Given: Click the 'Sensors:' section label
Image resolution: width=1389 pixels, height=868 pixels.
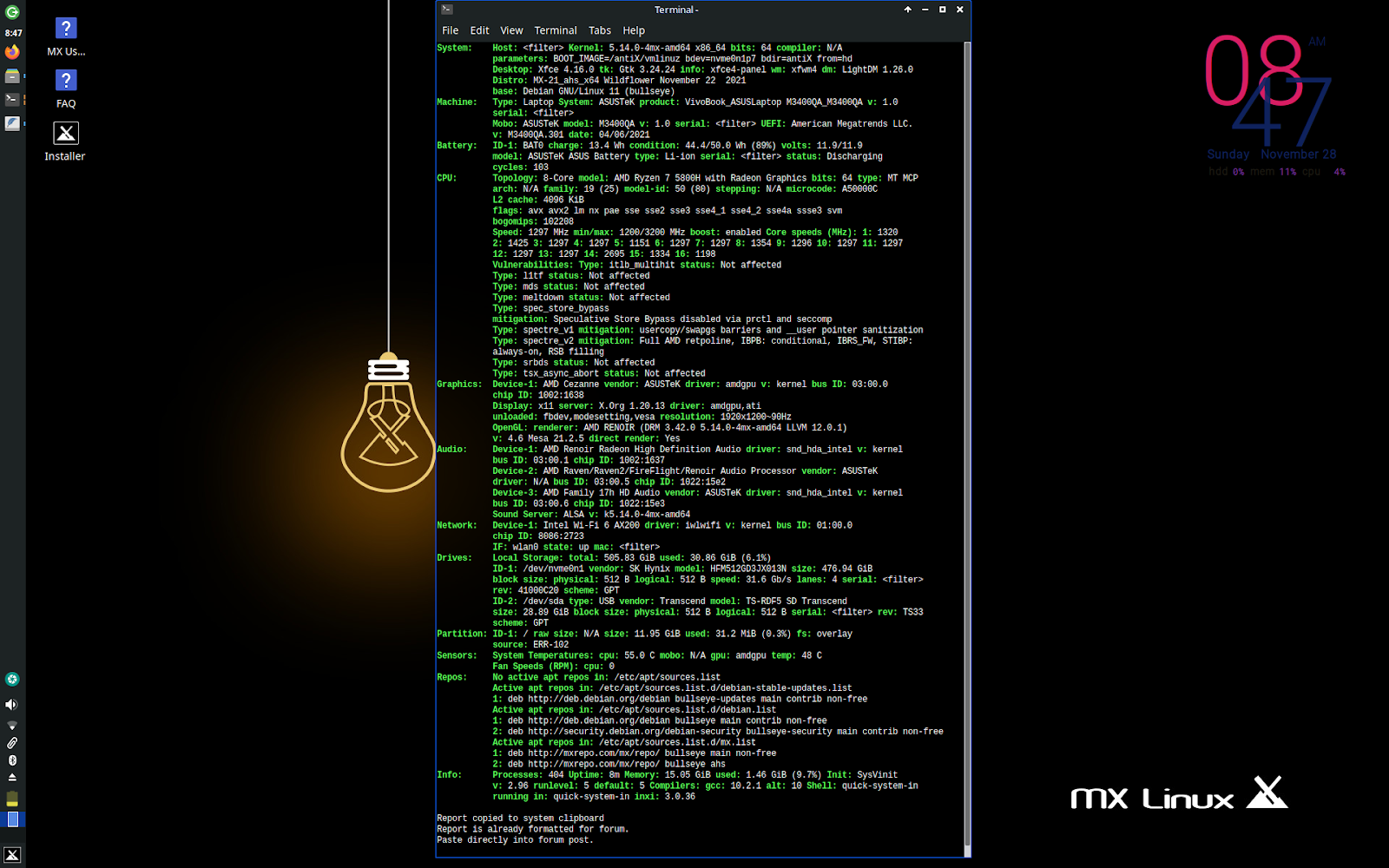Looking at the screenshot, I should (457, 656).
